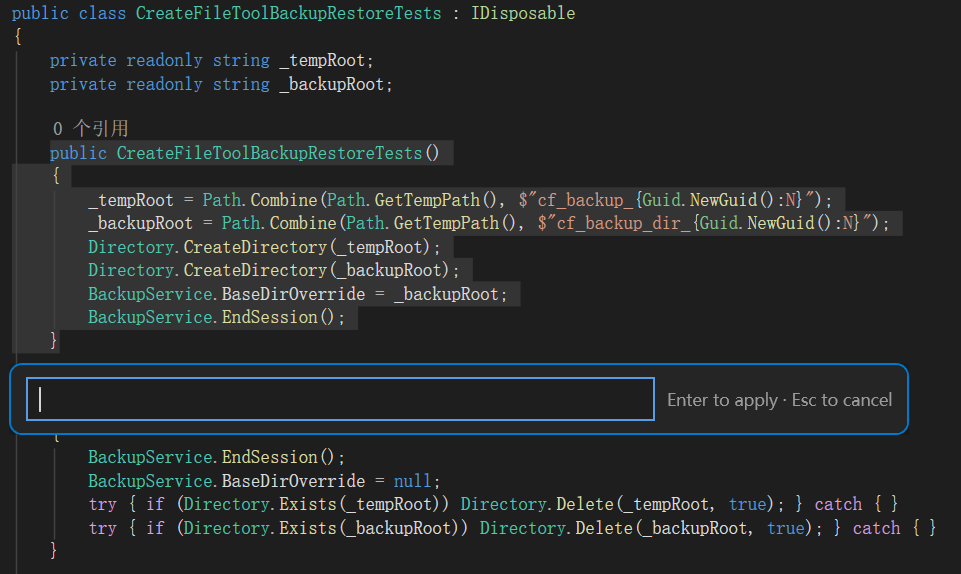Click Directory.CreateDirectory(_backupRoot) line
Image resolution: width=961 pixels, height=574 pixels.
(273, 270)
